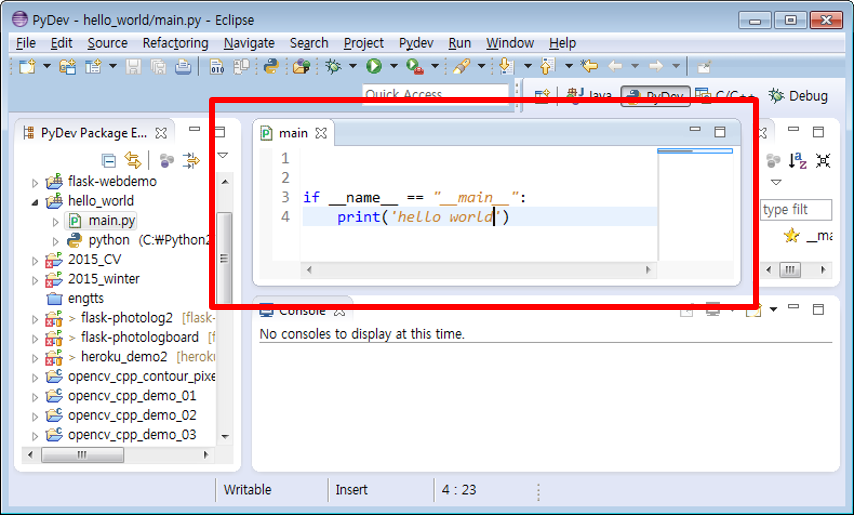Click the Print icon in toolbar
Viewport: 854px width, 515px height.
tap(183, 67)
